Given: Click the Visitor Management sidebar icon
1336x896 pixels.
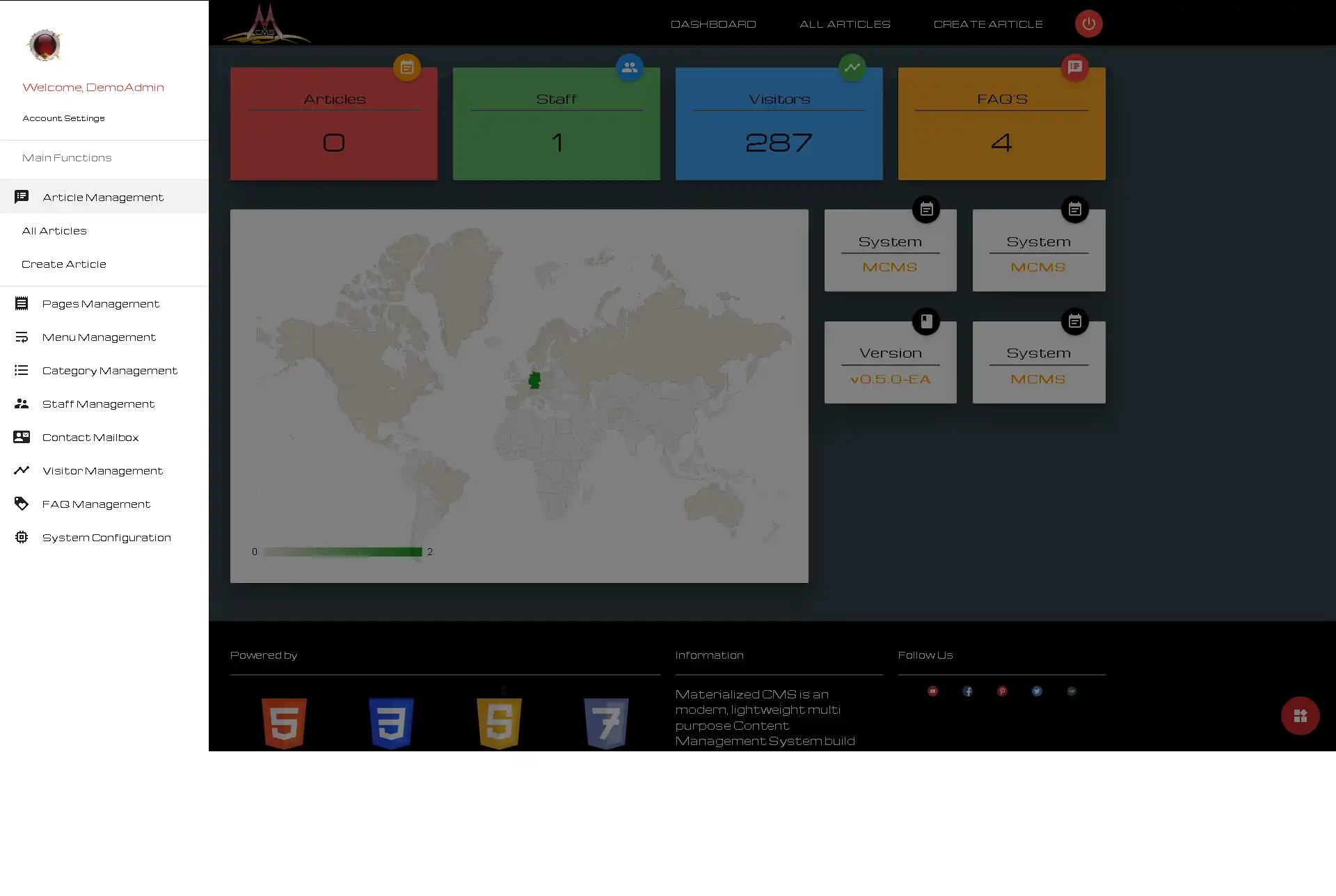Looking at the screenshot, I should point(22,470).
